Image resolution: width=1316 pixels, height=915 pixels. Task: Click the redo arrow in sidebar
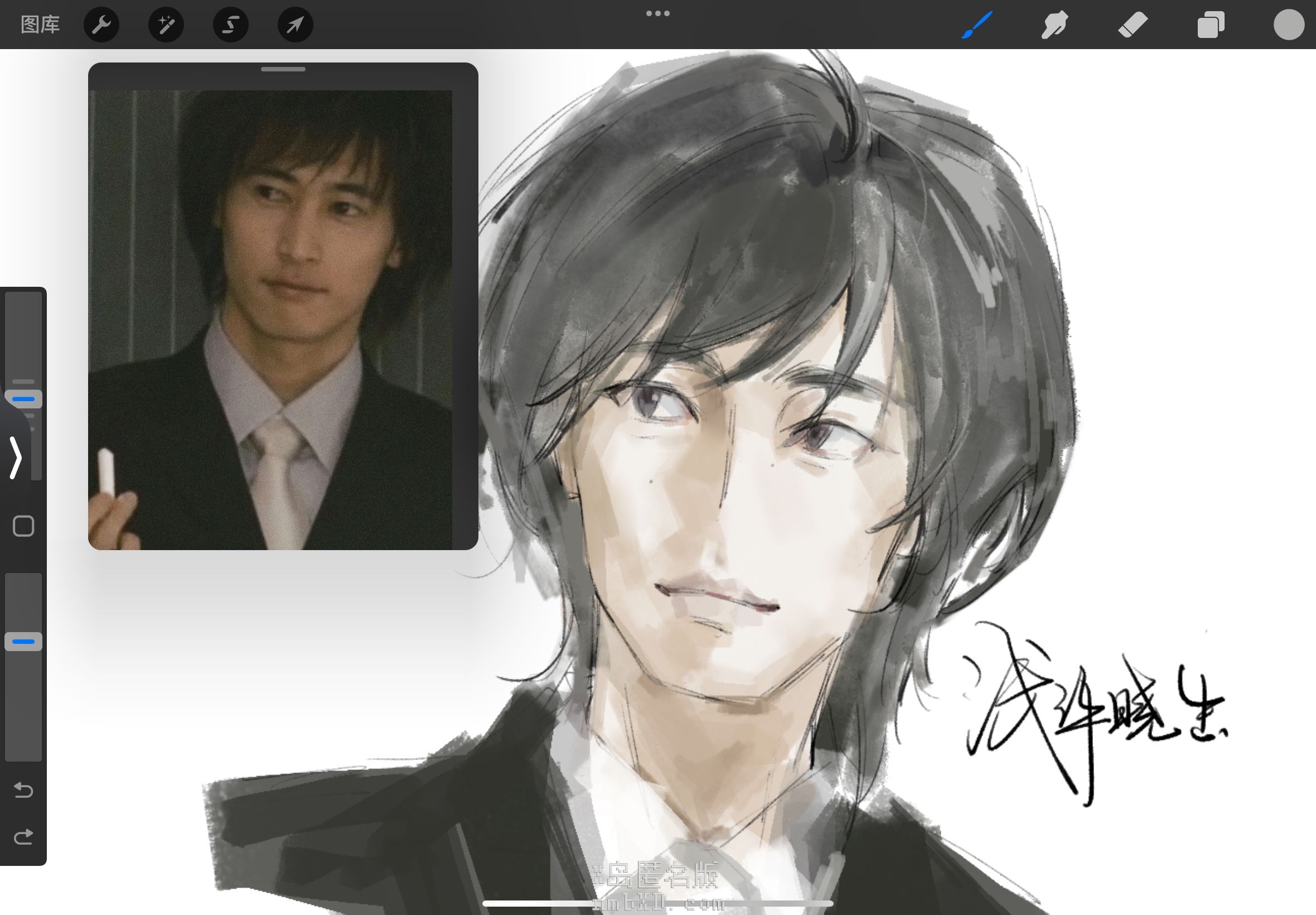[x=23, y=837]
